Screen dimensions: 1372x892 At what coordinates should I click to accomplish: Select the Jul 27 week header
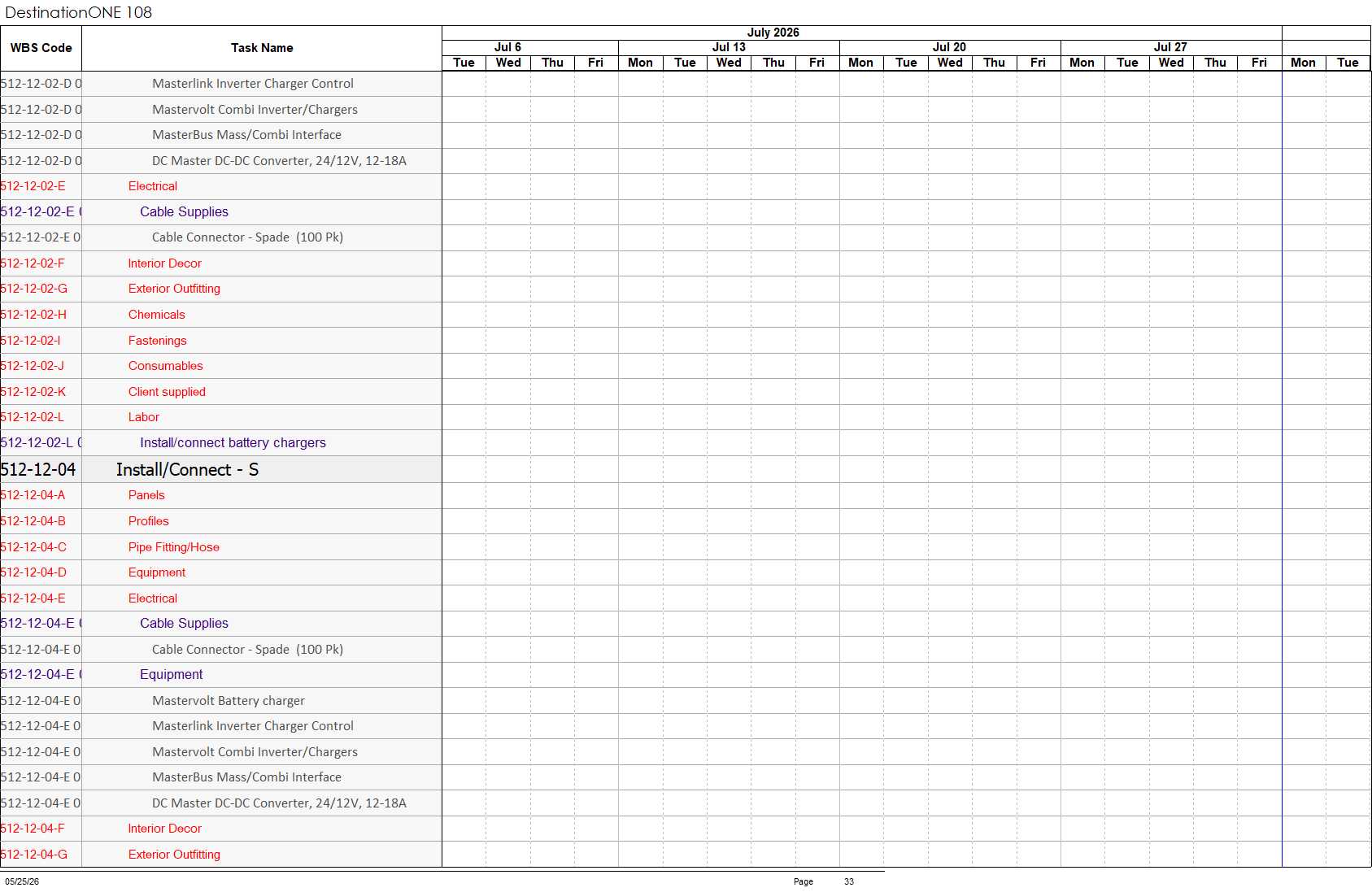(1170, 47)
